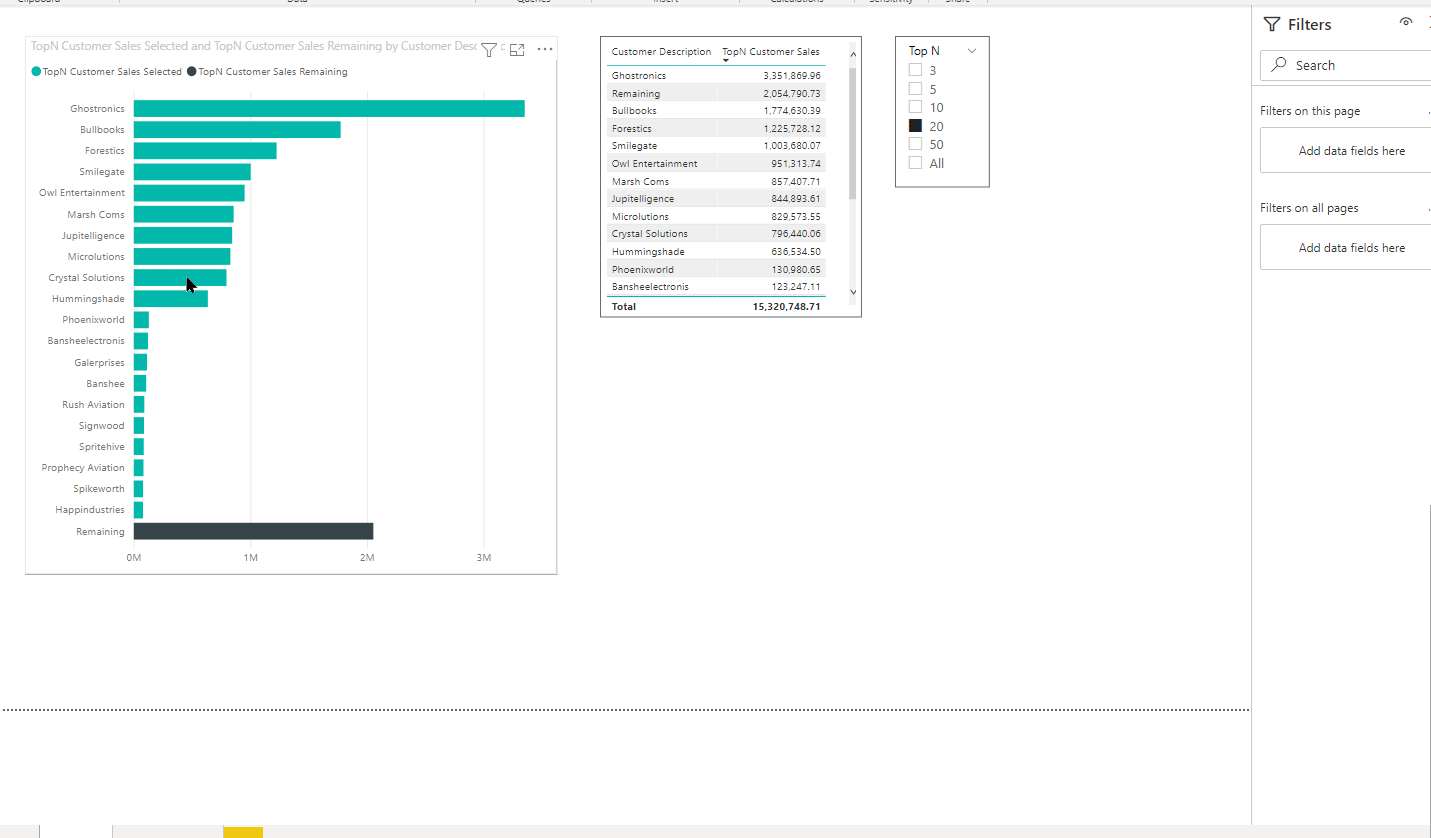Click the magnifier icon in Filters search
Viewport: 1431px width, 838px height.
click(1278, 65)
